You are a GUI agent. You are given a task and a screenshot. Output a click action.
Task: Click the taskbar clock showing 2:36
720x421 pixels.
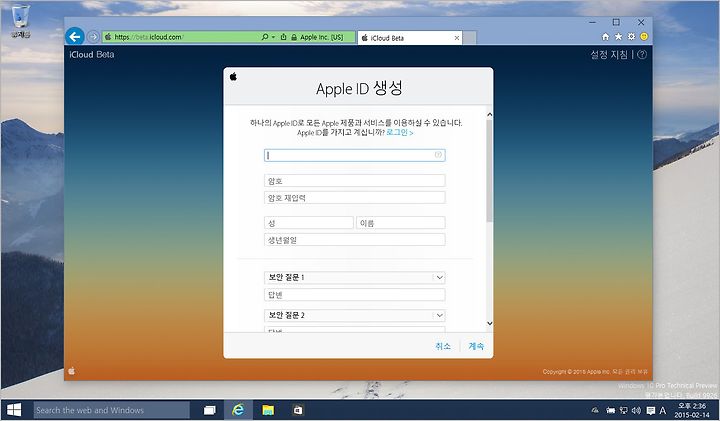pos(692,410)
